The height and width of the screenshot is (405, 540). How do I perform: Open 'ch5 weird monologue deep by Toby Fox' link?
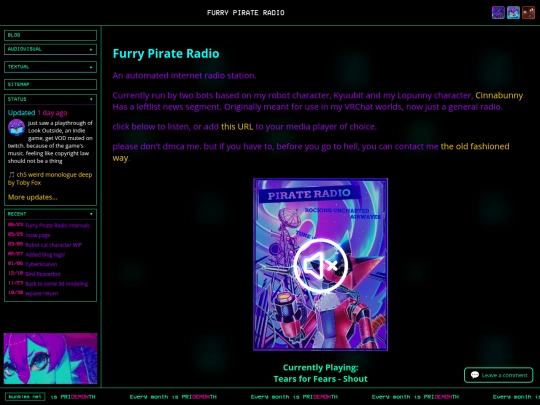pos(50,179)
